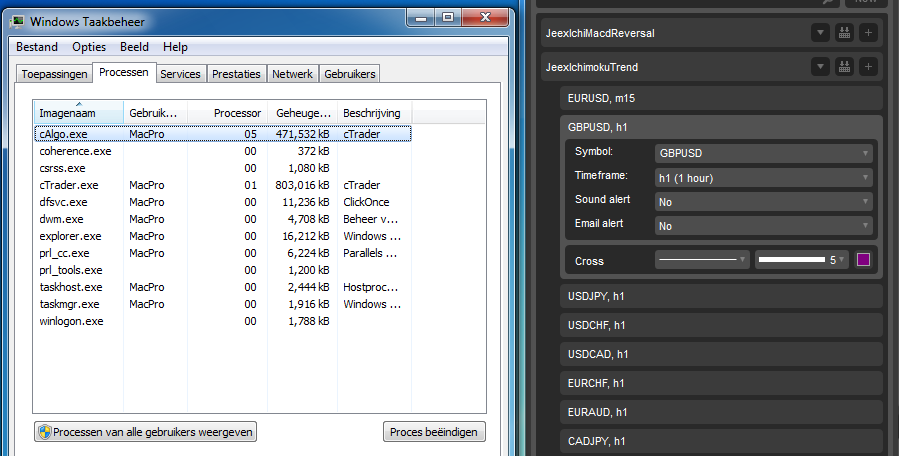Click the build icon on JeexIchimokuTrend row
Viewport: 899px width, 456px height.
tap(844, 67)
